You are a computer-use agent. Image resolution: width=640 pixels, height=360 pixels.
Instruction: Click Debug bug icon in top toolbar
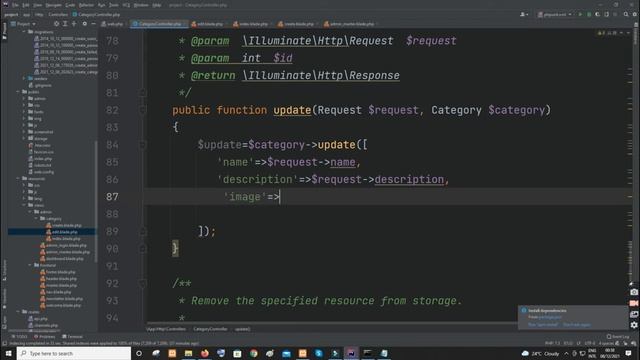coord(589,14)
